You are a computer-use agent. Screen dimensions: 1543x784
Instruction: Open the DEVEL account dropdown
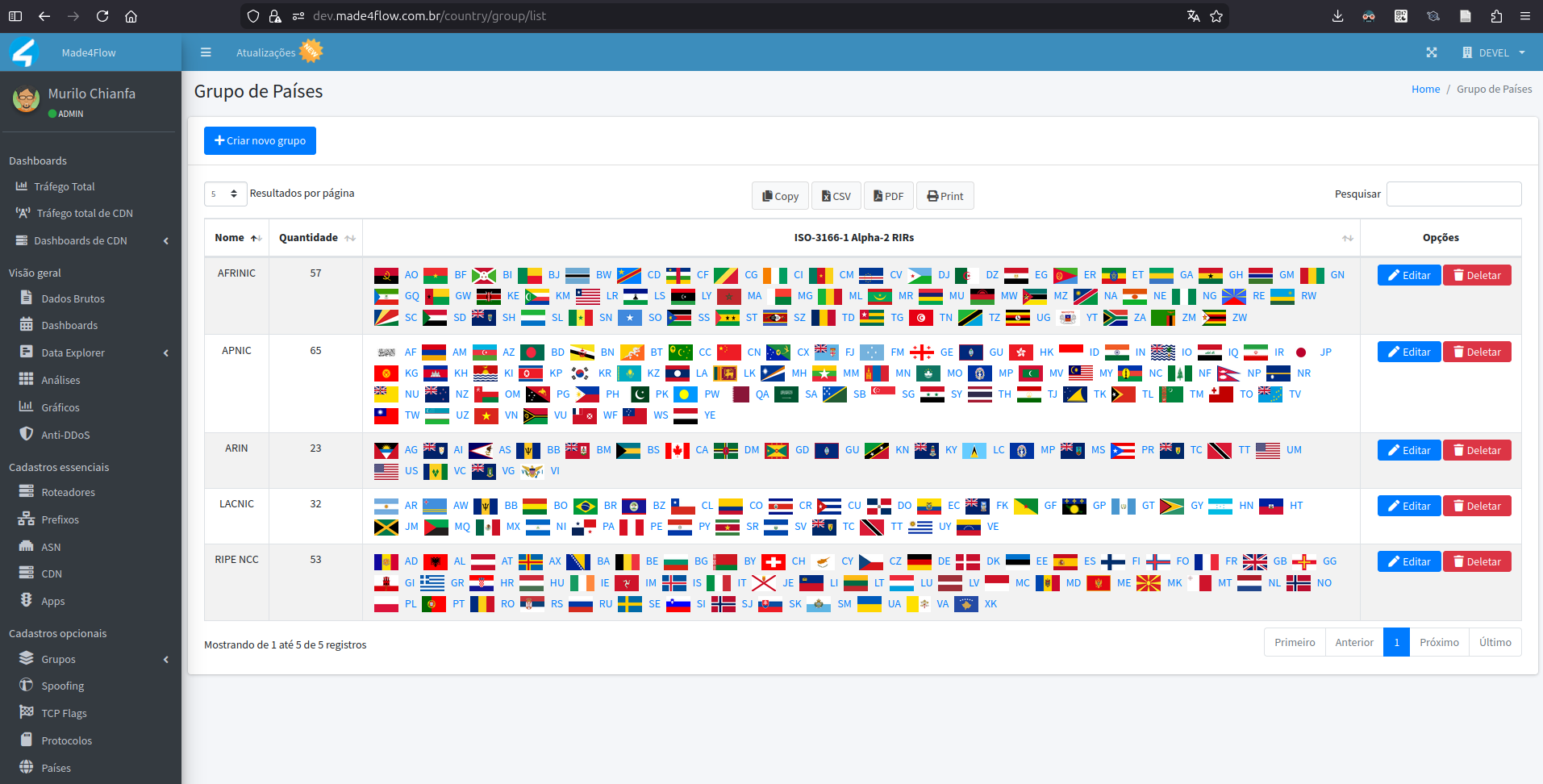[x=1493, y=52]
